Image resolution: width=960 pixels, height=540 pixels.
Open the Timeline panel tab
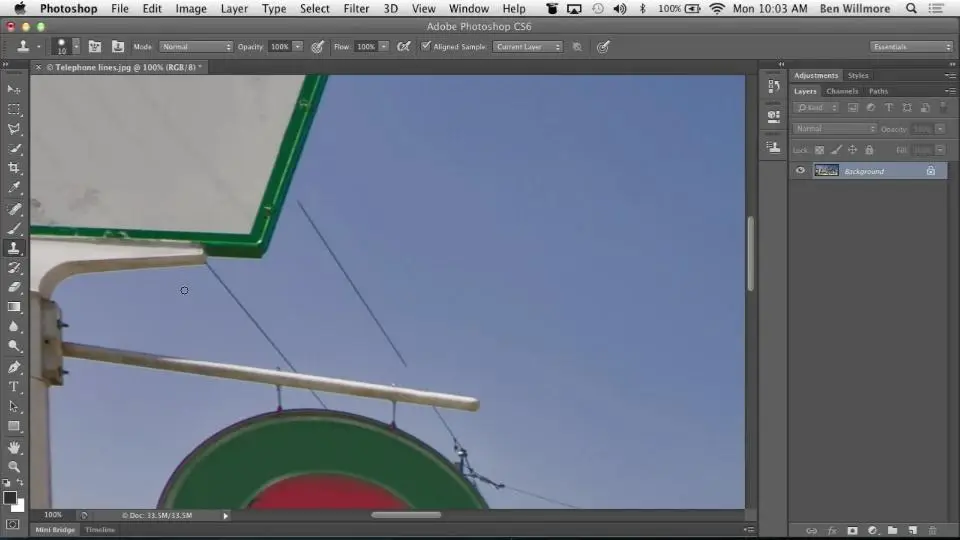point(100,530)
